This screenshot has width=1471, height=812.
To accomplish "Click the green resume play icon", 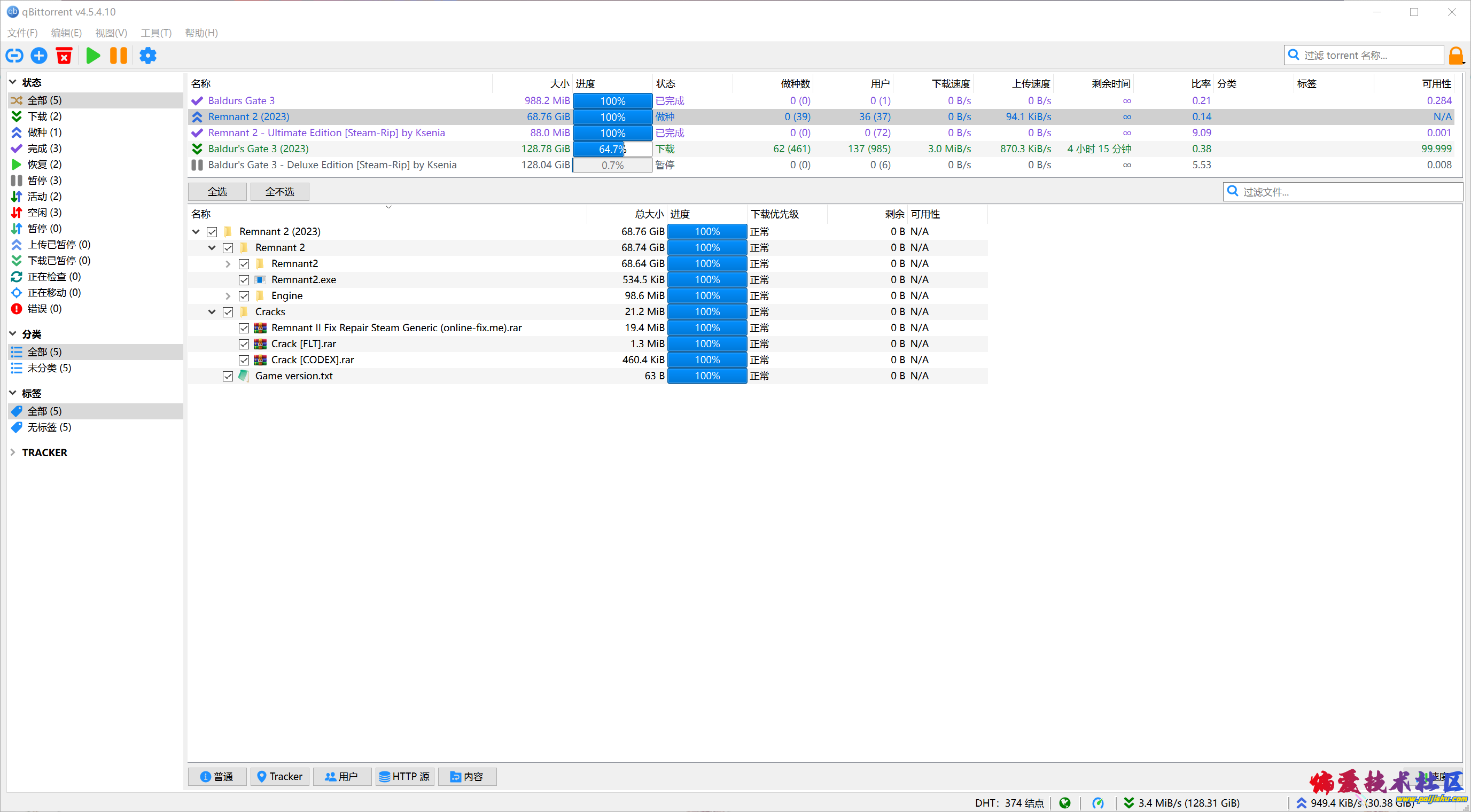I will click(x=92, y=56).
